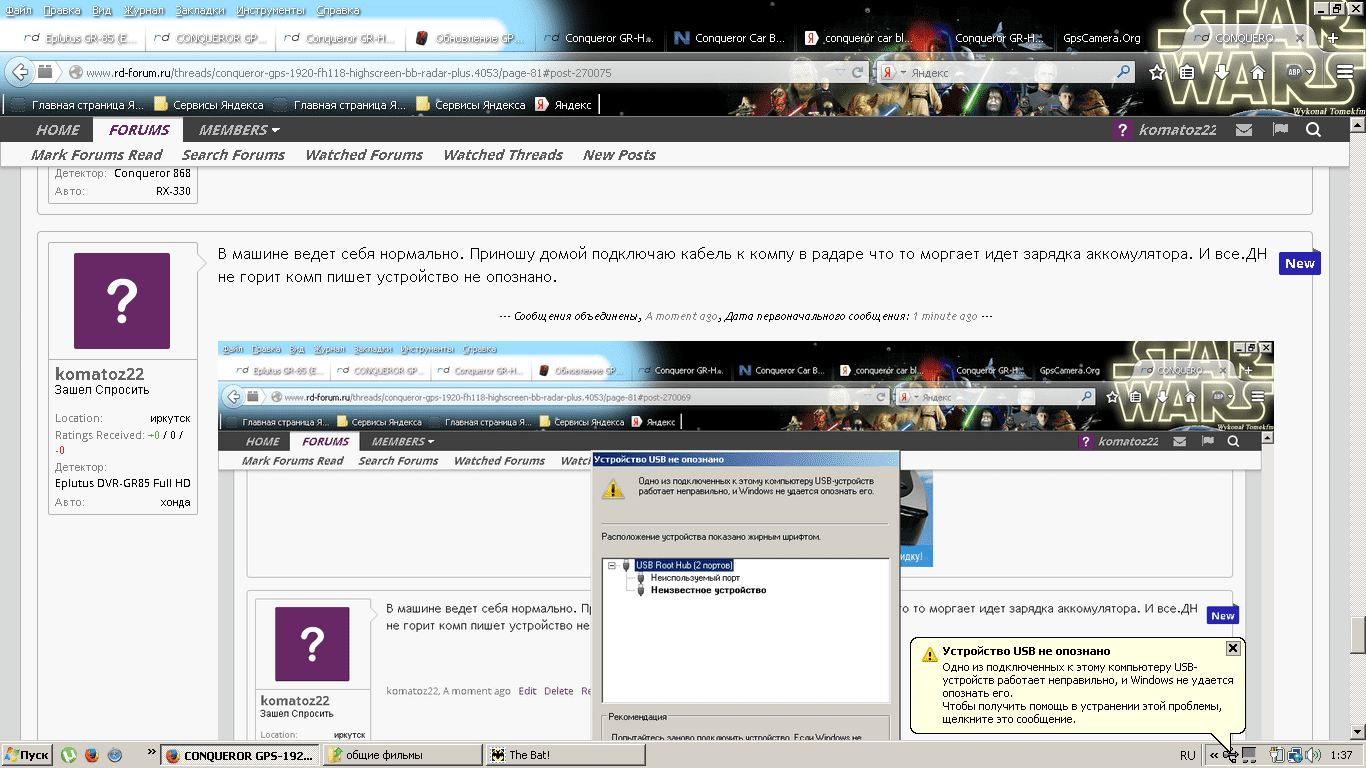Go to browser home page icon
The height and width of the screenshot is (768, 1366).
tap(1258, 73)
